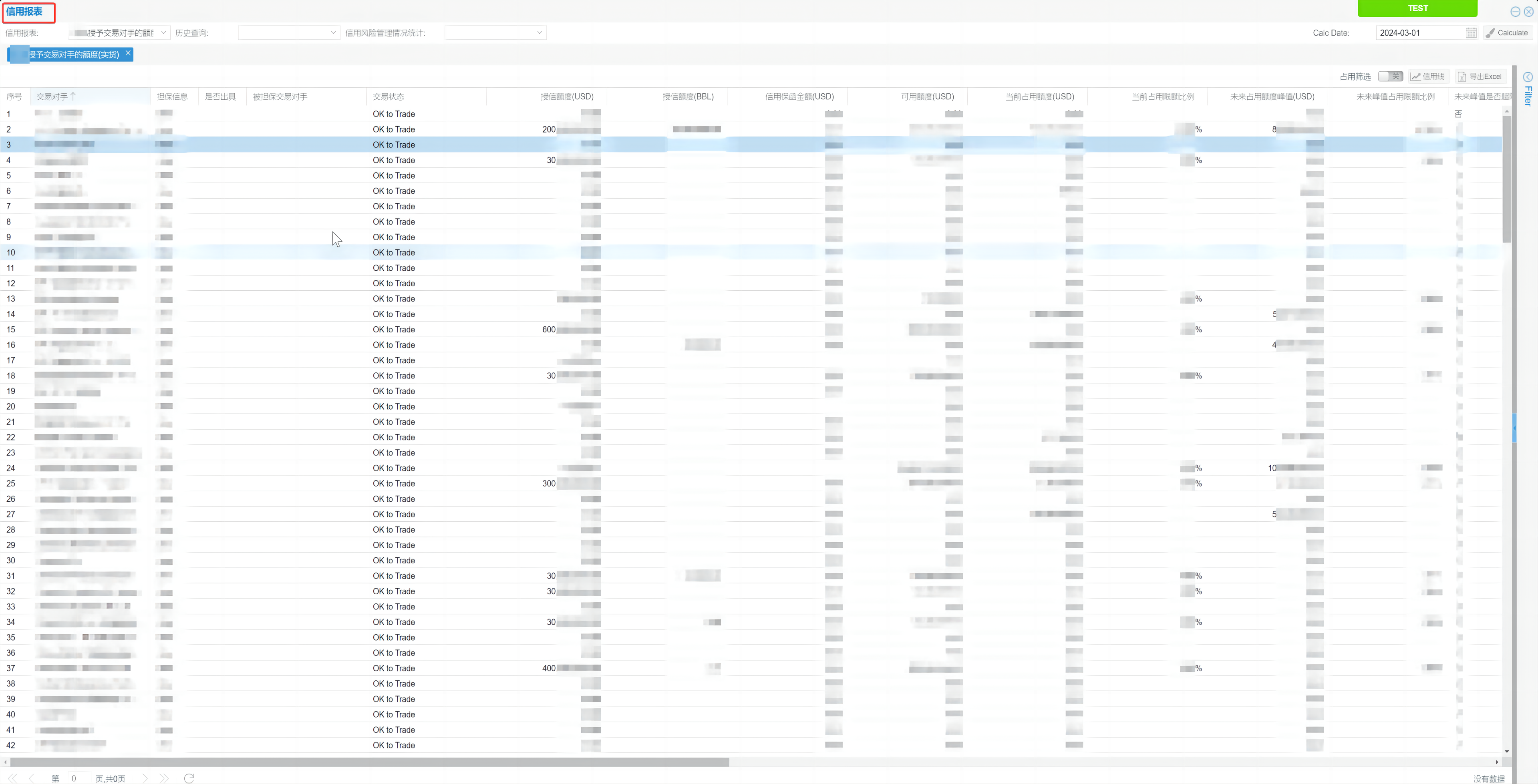Viewport: 1538px width, 784px height.
Task: Click row number 37 in 序号 column
Action: [x=11, y=667]
